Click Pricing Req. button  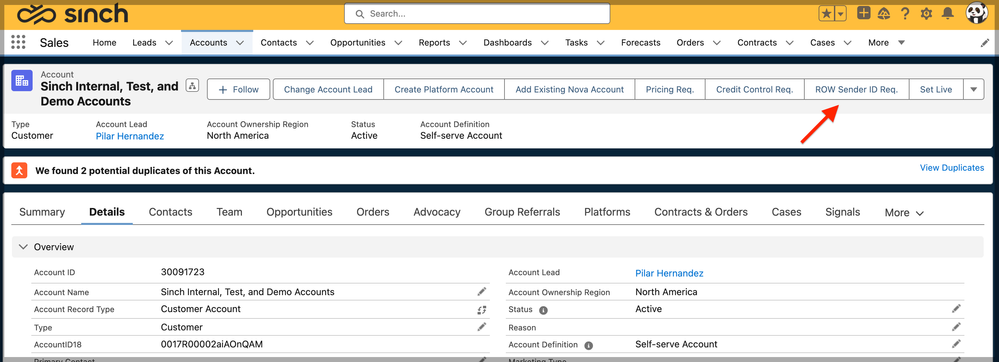(670, 90)
